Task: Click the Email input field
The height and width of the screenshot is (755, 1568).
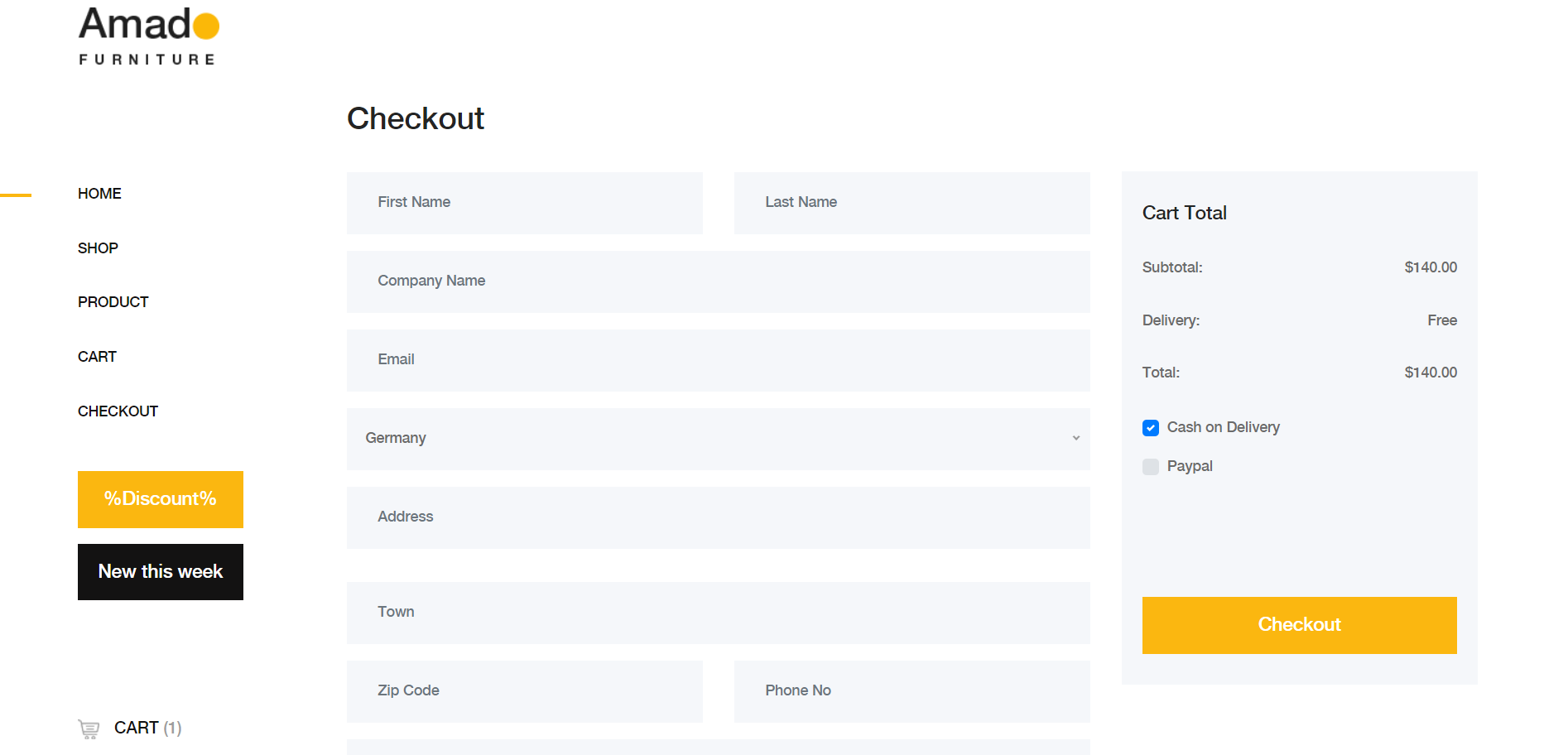Action: (718, 360)
